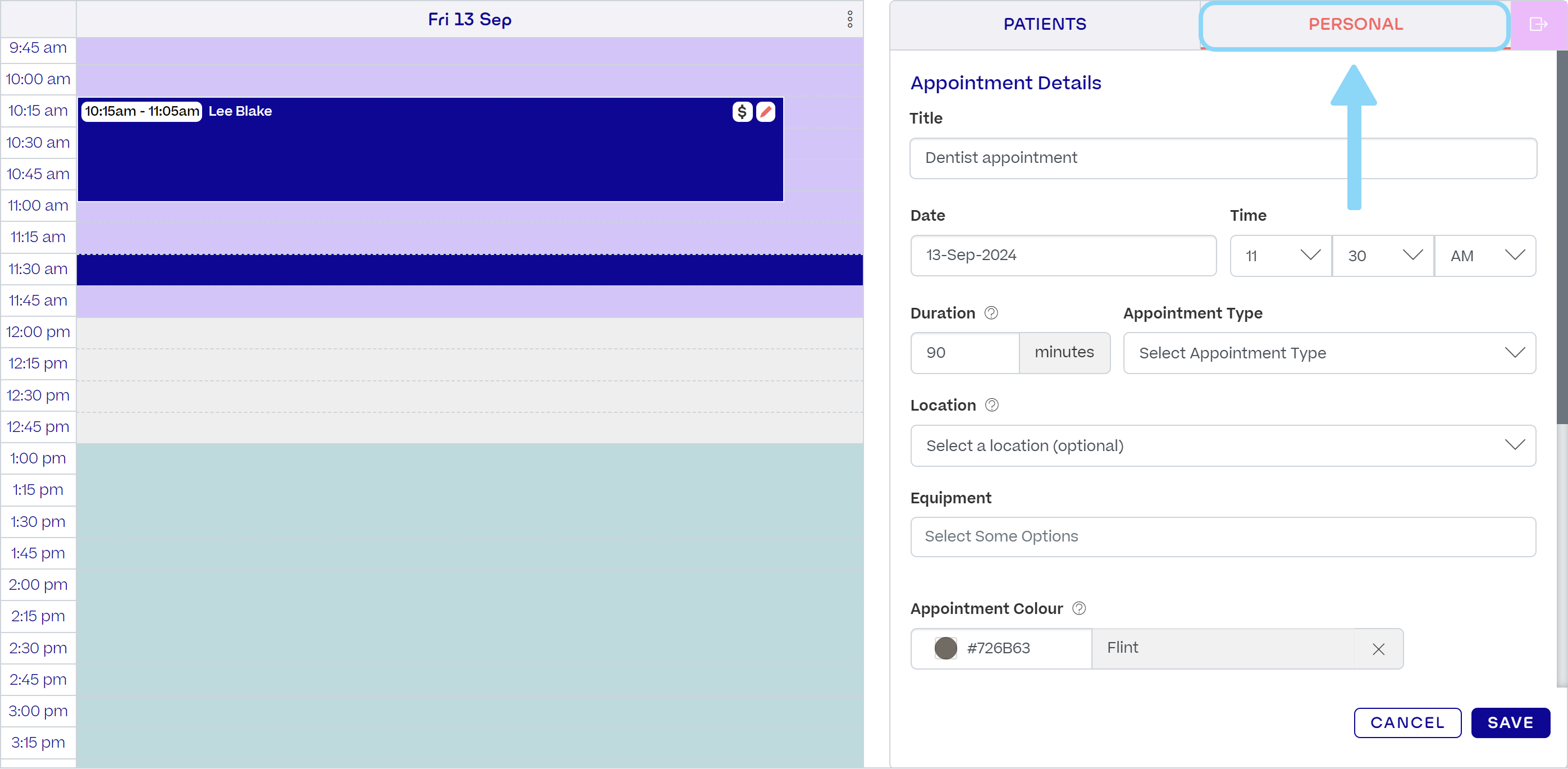
Task: Click the dollar payment icon on Lee Blake appointment
Action: (742, 111)
